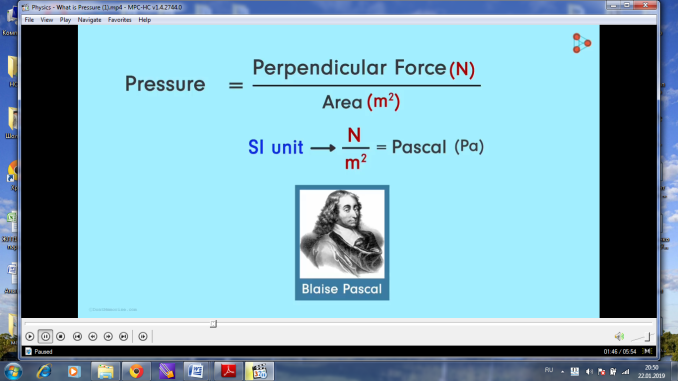
Task: Open the Play menu
Action: (65, 20)
